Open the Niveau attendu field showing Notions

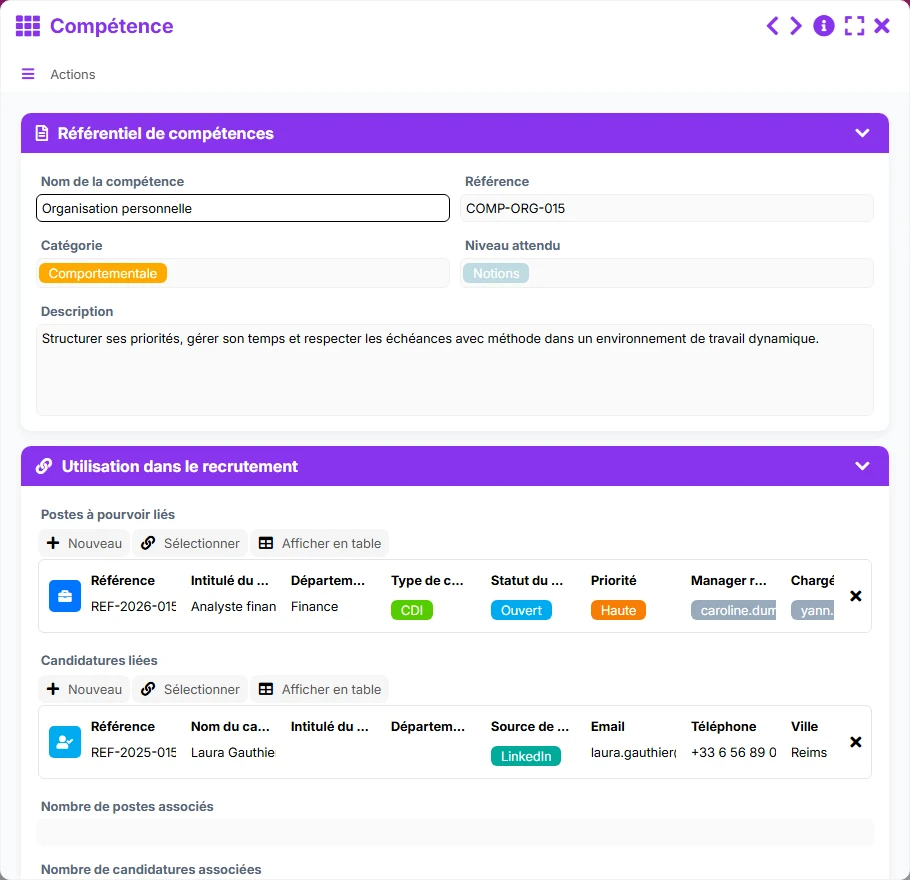(667, 273)
